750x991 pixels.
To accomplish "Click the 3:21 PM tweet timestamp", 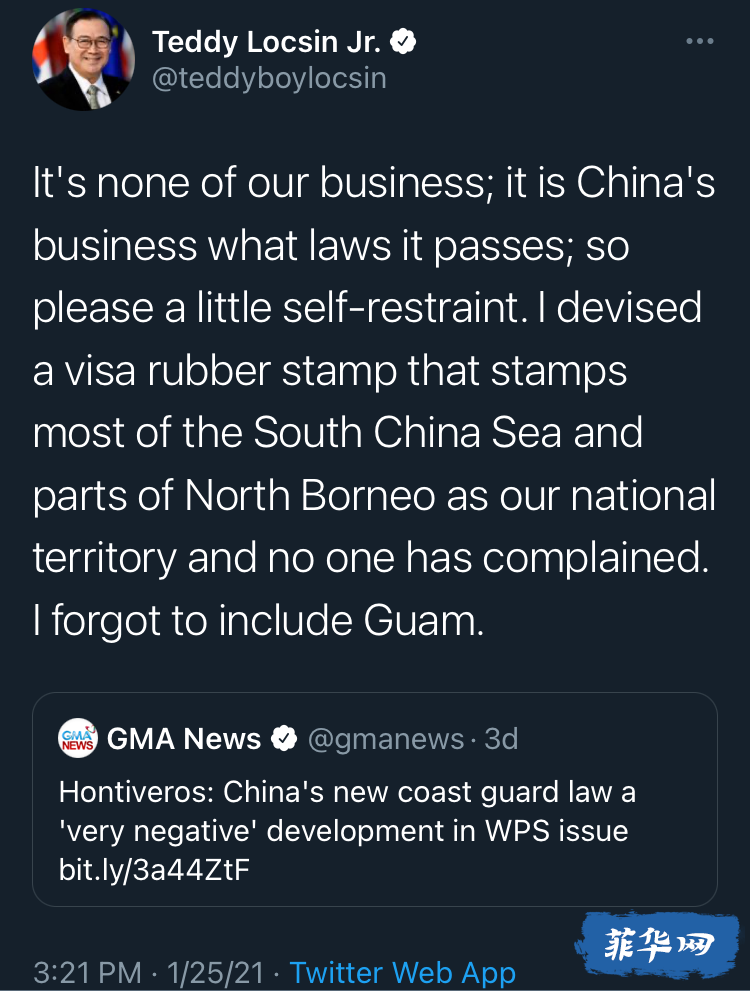I will click(x=87, y=973).
